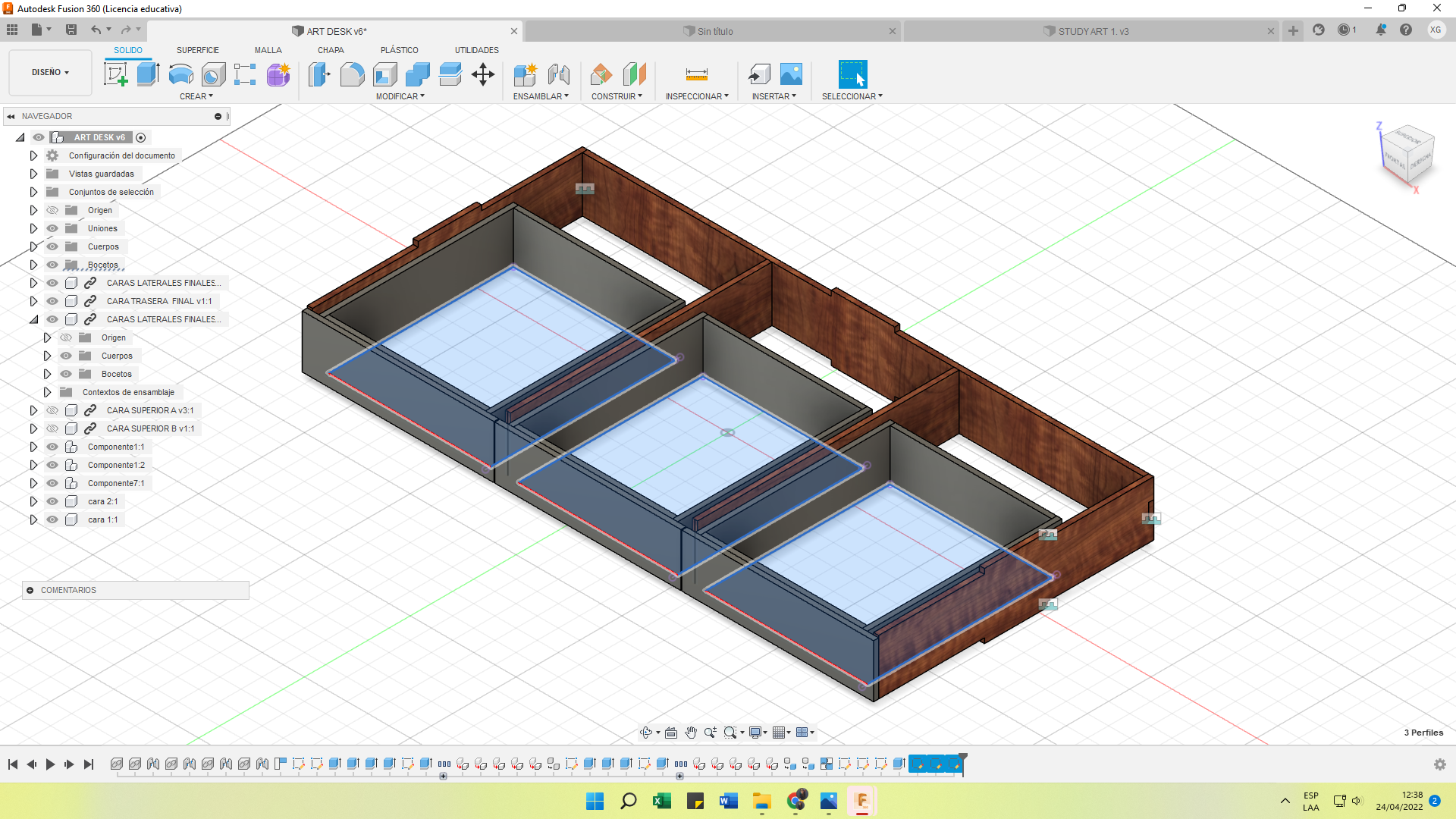Expand the Componente1:2 node

33,465
